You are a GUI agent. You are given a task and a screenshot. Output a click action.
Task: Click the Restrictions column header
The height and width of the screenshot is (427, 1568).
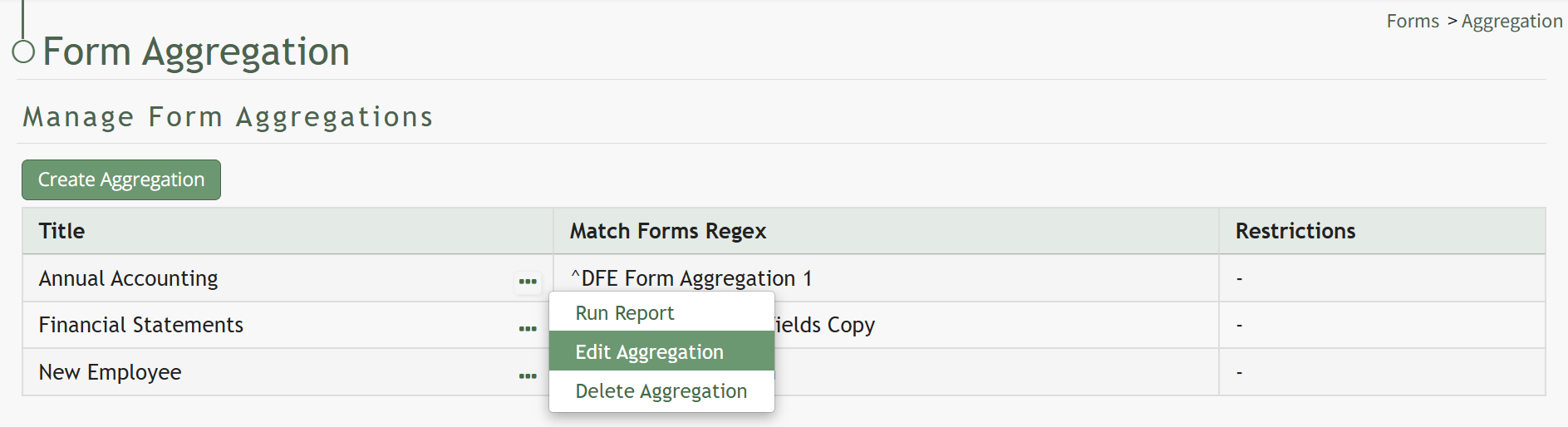coord(1295,231)
